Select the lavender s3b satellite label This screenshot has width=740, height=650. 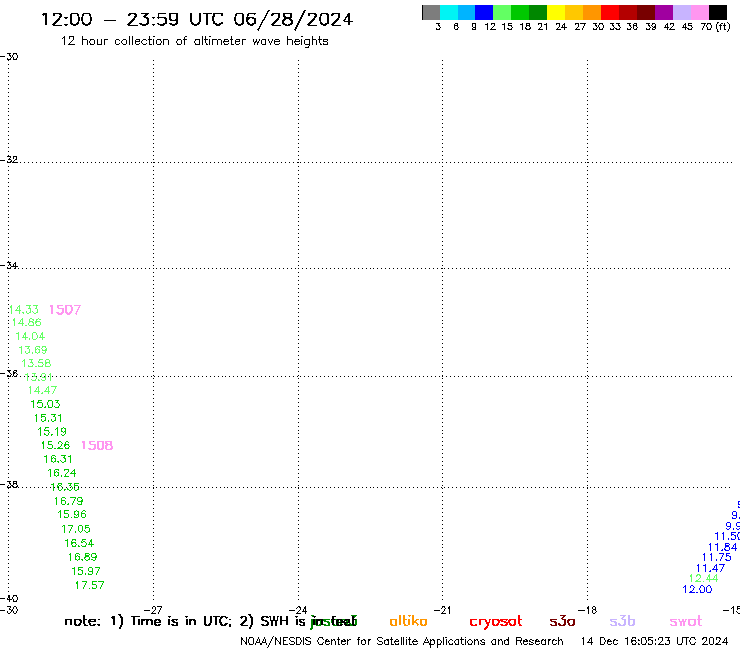click(x=622, y=621)
